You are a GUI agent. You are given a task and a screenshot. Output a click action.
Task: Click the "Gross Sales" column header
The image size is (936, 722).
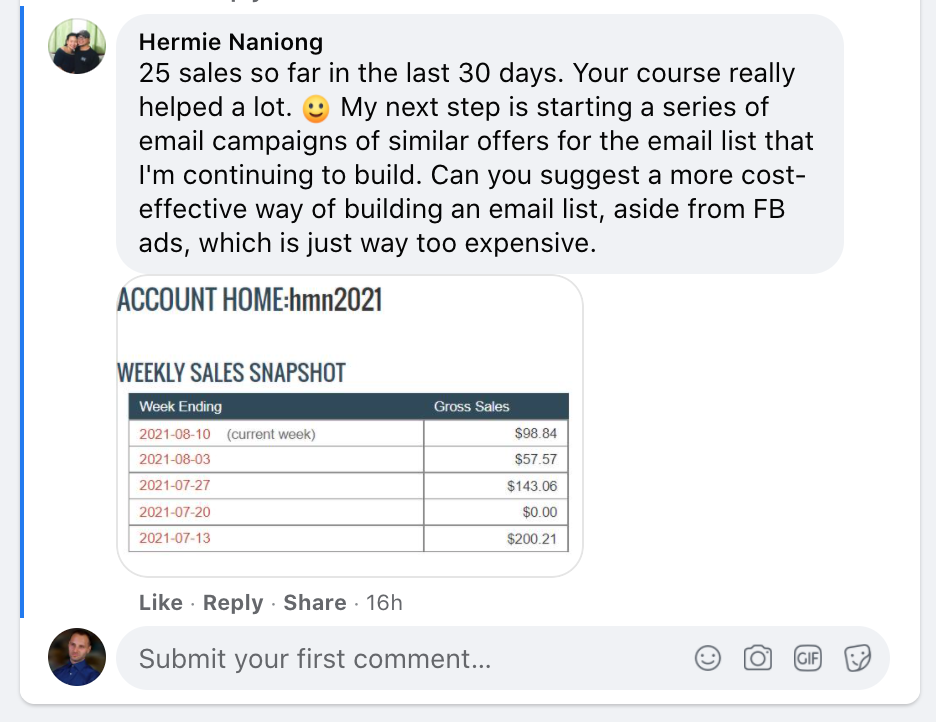click(x=471, y=407)
